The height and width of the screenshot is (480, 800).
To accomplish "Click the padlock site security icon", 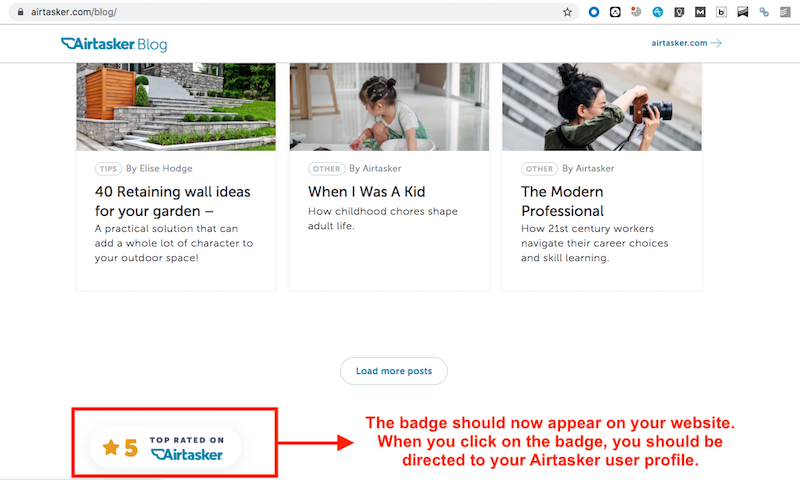I will (x=20, y=12).
